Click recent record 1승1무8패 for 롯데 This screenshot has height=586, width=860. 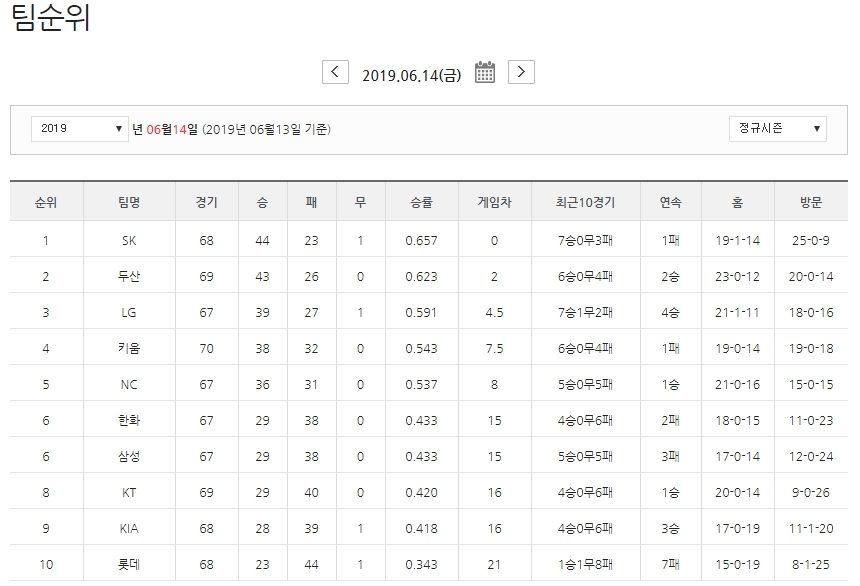tap(585, 565)
